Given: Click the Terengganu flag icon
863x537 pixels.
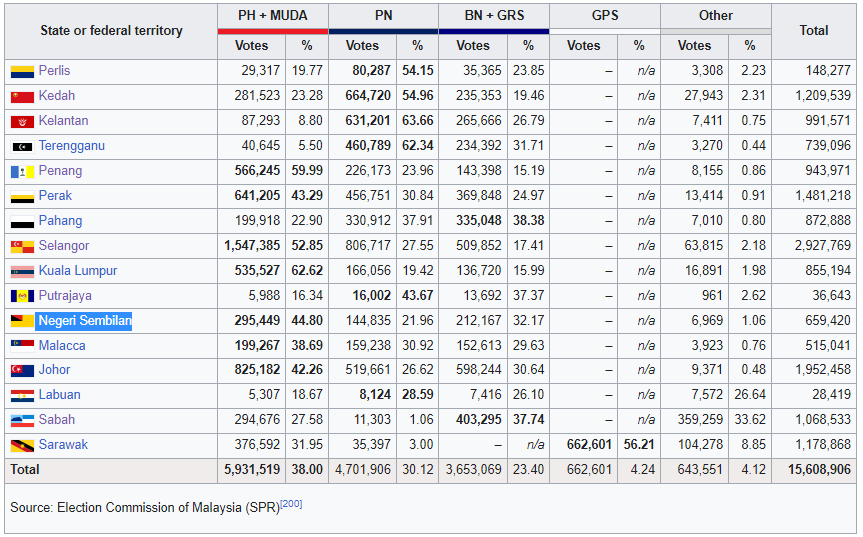Looking at the screenshot, I should point(22,146).
